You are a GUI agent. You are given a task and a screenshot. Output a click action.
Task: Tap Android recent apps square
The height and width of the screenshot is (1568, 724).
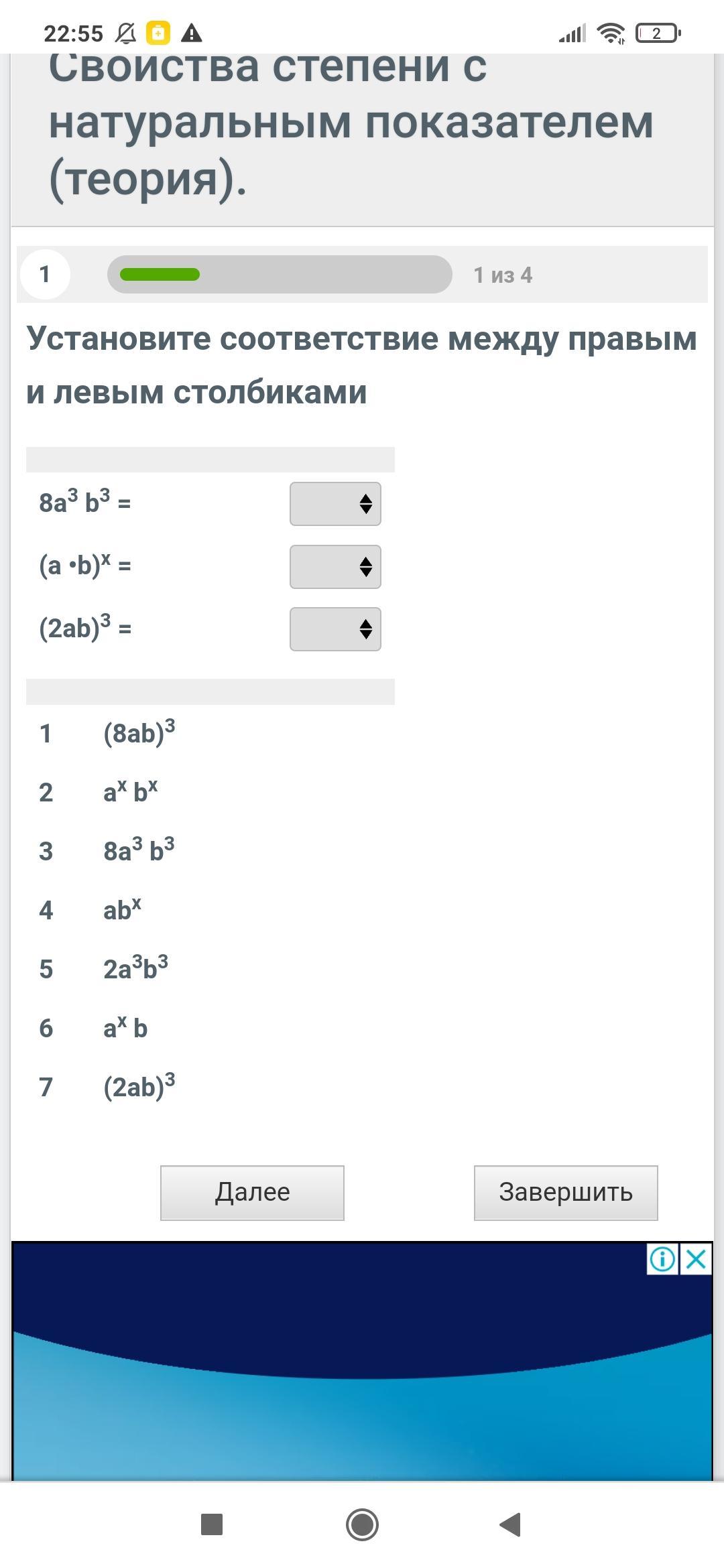[212, 1524]
